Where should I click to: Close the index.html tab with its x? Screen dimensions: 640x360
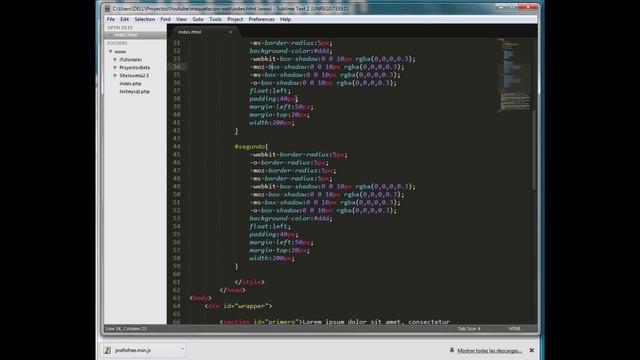click(x=230, y=32)
